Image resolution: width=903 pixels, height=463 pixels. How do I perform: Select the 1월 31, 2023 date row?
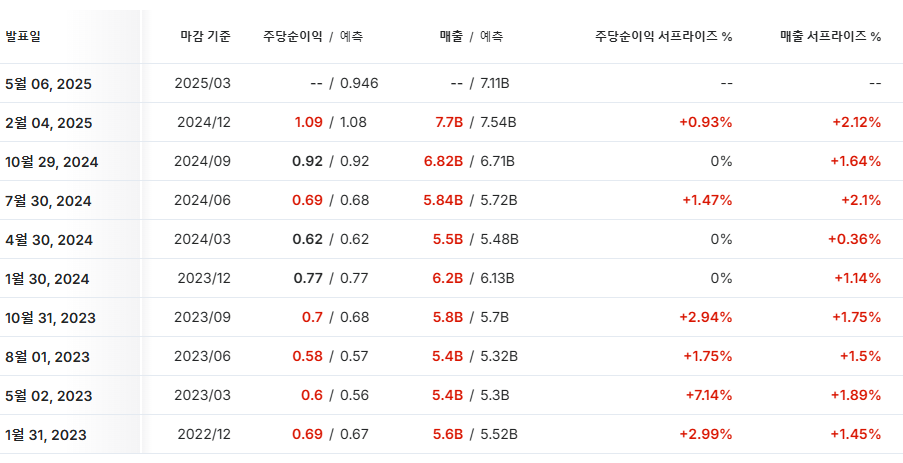point(46,435)
